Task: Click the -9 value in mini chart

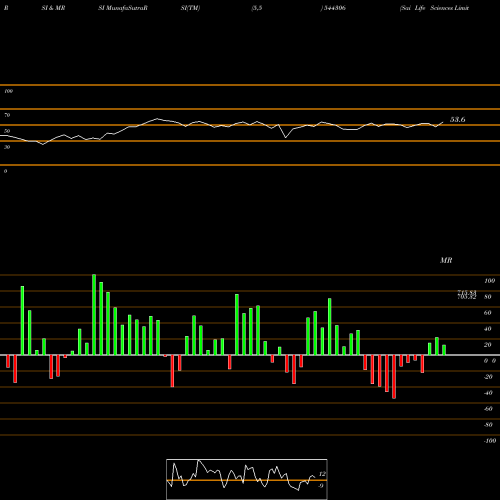Action: pyautogui.click(x=321, y=486)
